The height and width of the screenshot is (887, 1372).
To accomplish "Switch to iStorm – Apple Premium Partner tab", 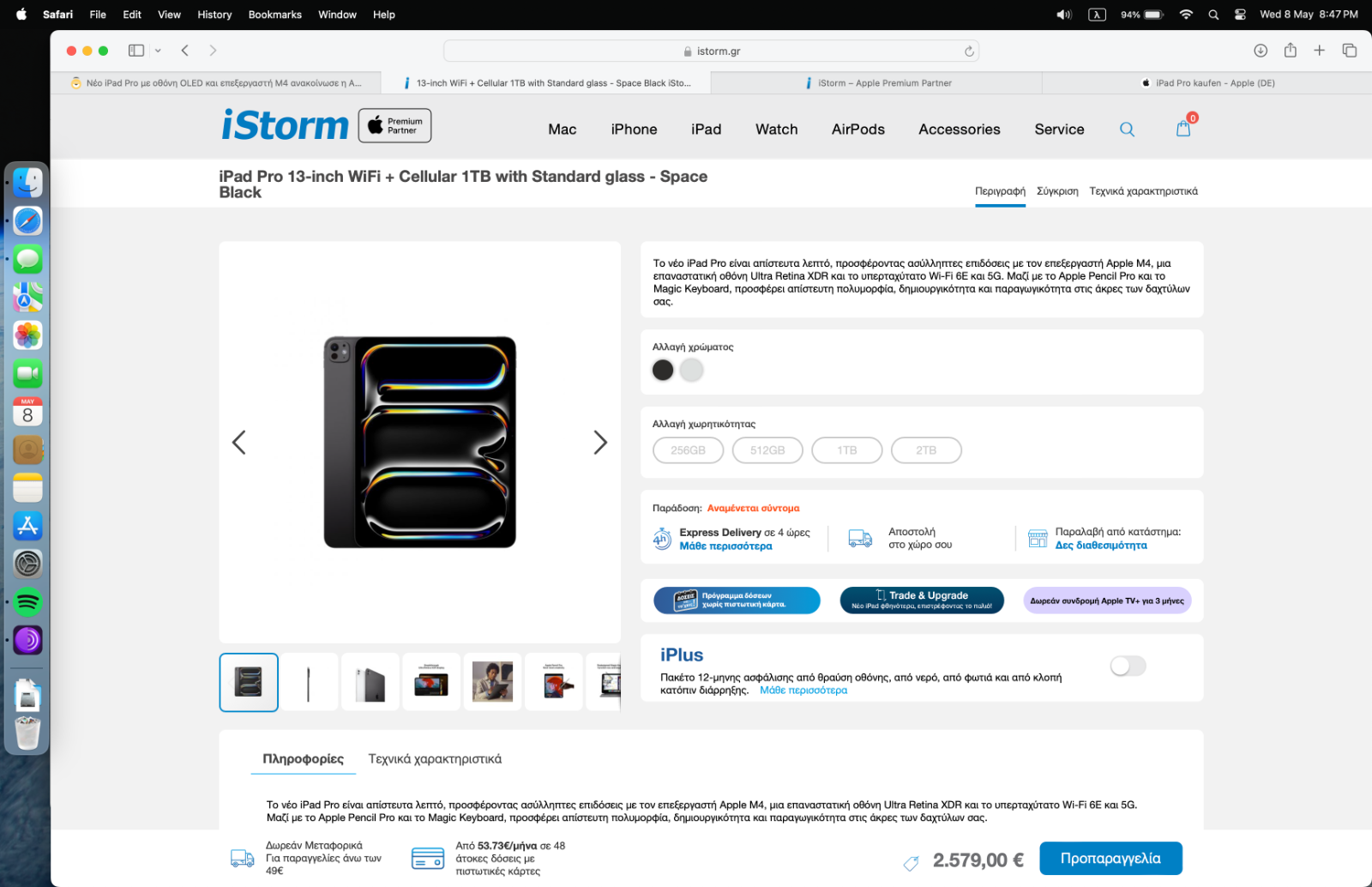I will (876, 83).
